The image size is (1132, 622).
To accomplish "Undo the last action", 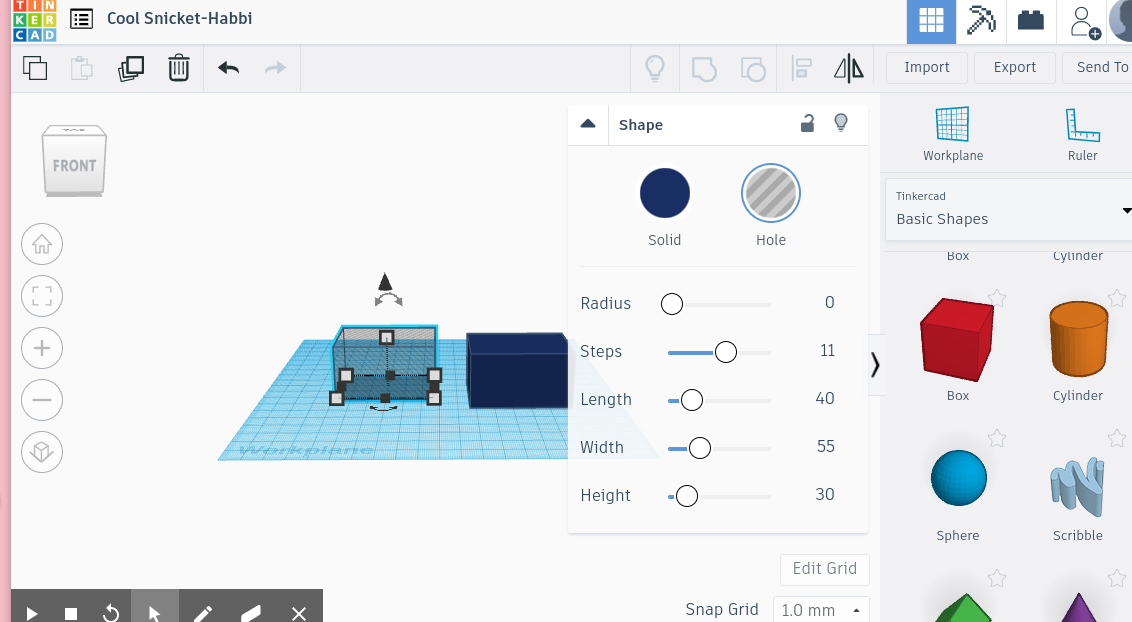I will tap(228, 68).
